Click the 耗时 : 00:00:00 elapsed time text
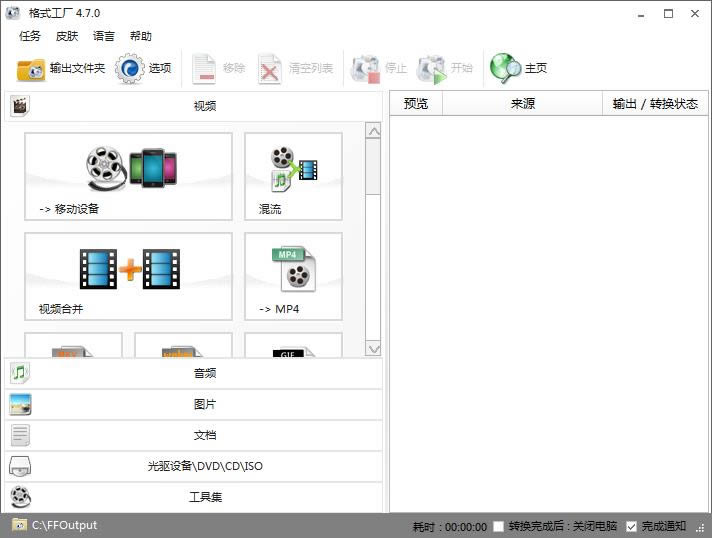 pos(450,527)
